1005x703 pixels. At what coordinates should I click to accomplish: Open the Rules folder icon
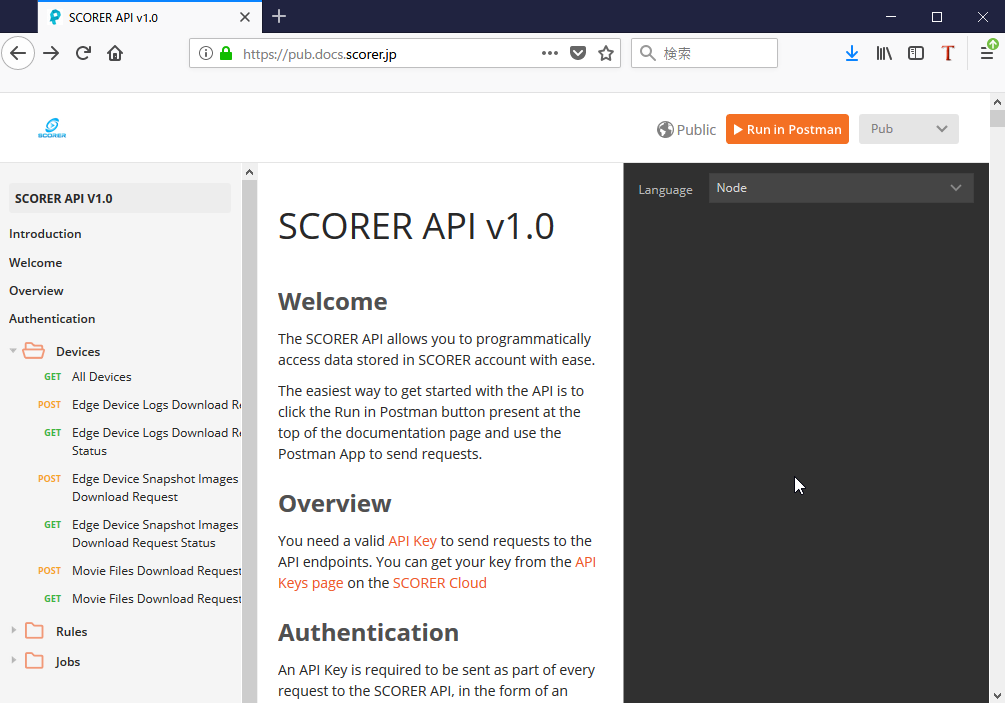pos(34,631)
